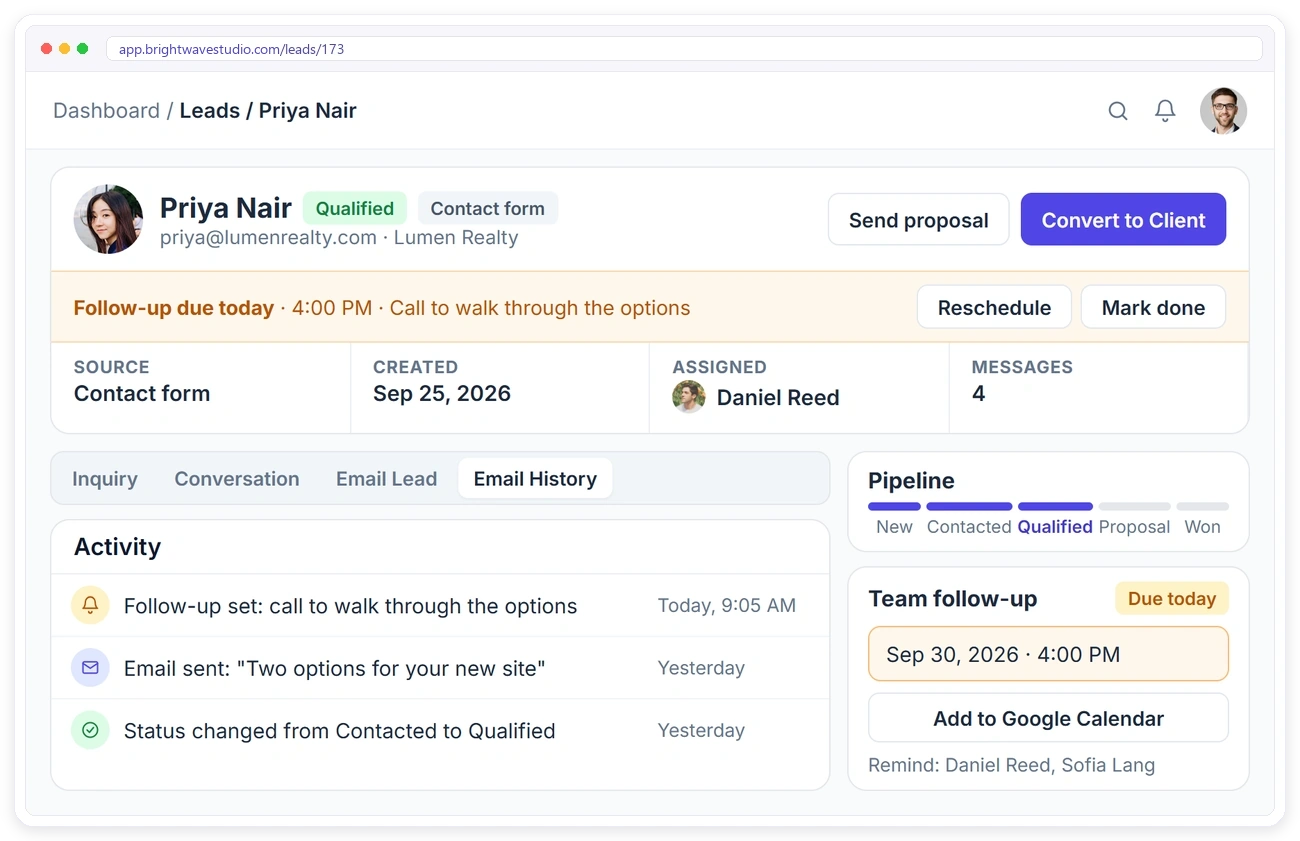Click the New pipeline stage bar
This screenshot has height=841, width=1300.
[x=894, y=507]
